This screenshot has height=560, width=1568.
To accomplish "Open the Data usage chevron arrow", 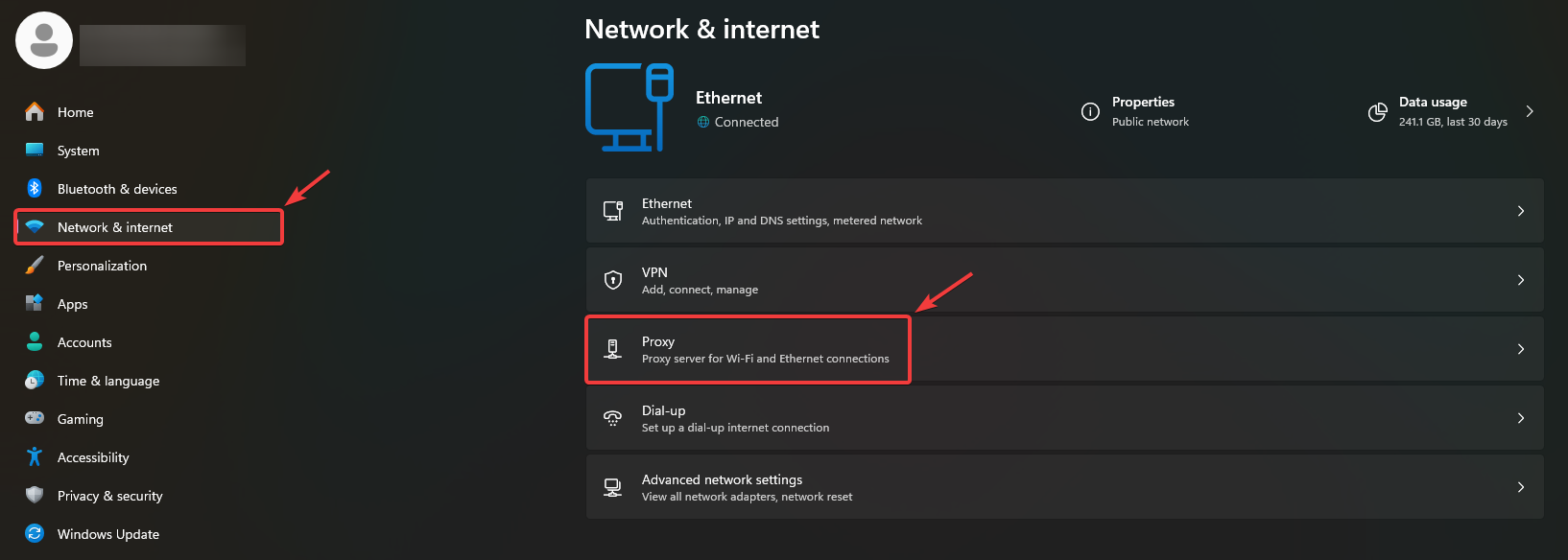I will (x=1530, y=111).
